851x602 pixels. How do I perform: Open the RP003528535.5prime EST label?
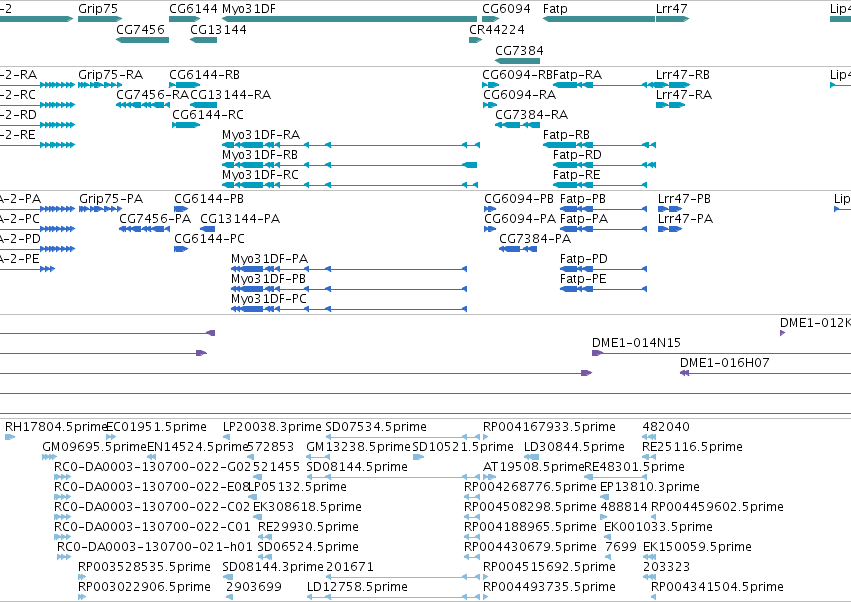pos(144,567)
